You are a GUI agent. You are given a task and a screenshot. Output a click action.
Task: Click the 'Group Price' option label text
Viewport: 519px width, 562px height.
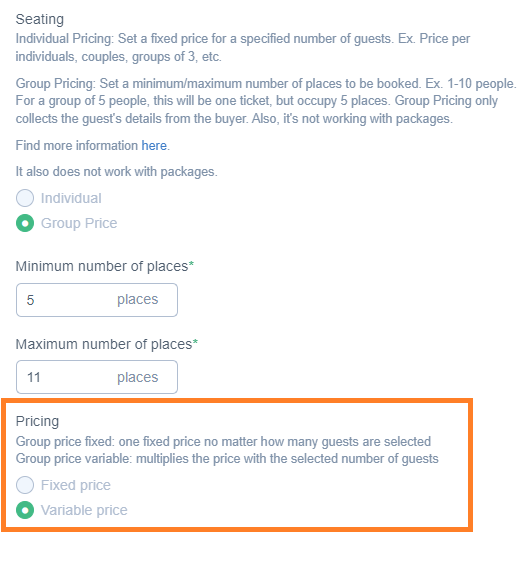point(79,223)
